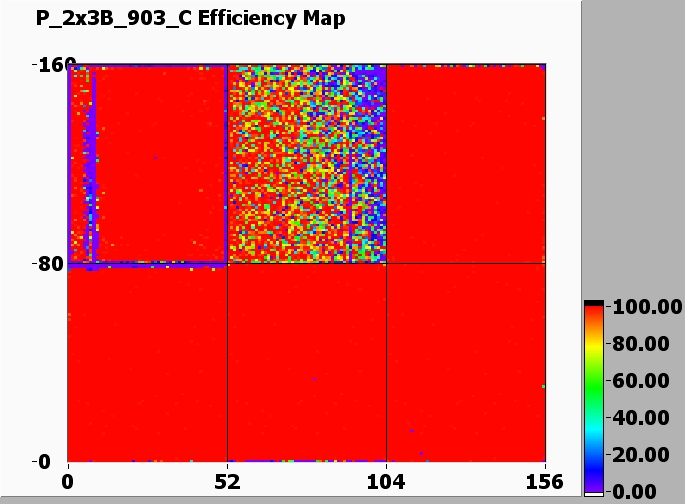Click the noisy multicolored top-middle map cell

coord(307,164)
